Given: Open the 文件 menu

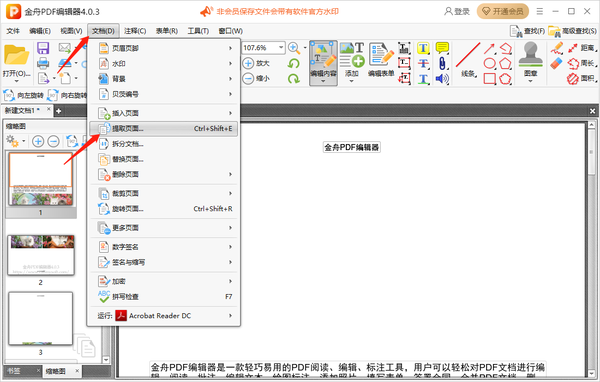Looking at the screenshot, I should pos(13,31).
